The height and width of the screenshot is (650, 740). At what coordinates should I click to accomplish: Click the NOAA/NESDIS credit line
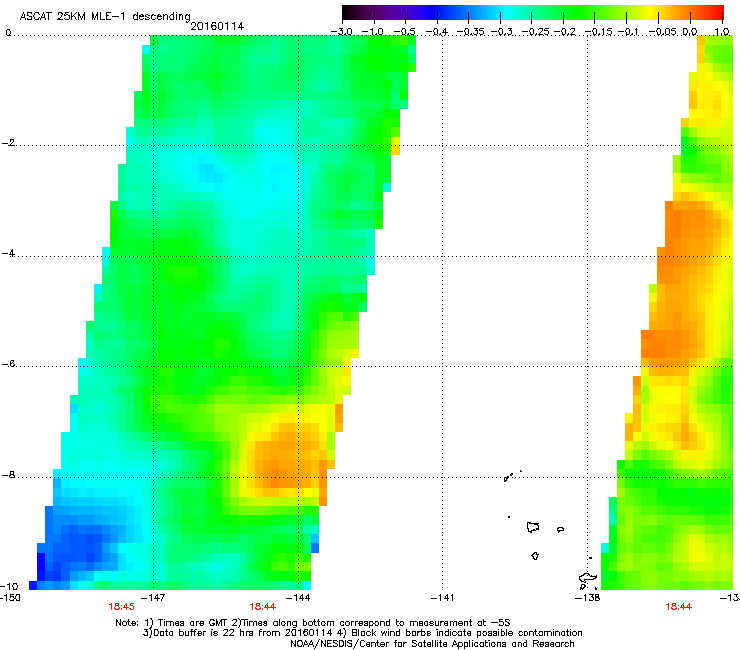tap(432, 644)
